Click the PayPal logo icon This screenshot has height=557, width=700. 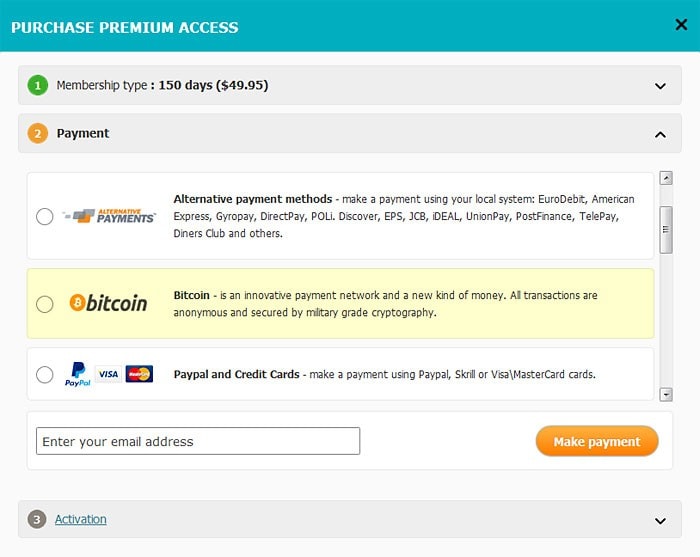click(x=78, y=374)
